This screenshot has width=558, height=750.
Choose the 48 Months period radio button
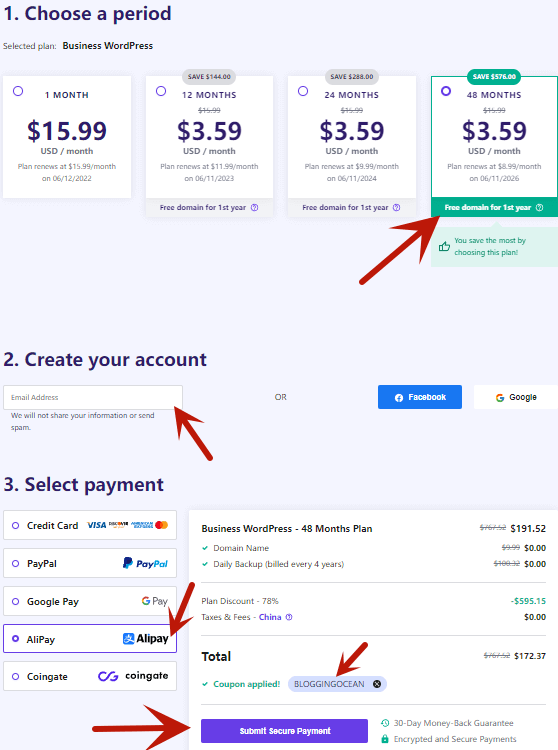[x=446, y=91]
